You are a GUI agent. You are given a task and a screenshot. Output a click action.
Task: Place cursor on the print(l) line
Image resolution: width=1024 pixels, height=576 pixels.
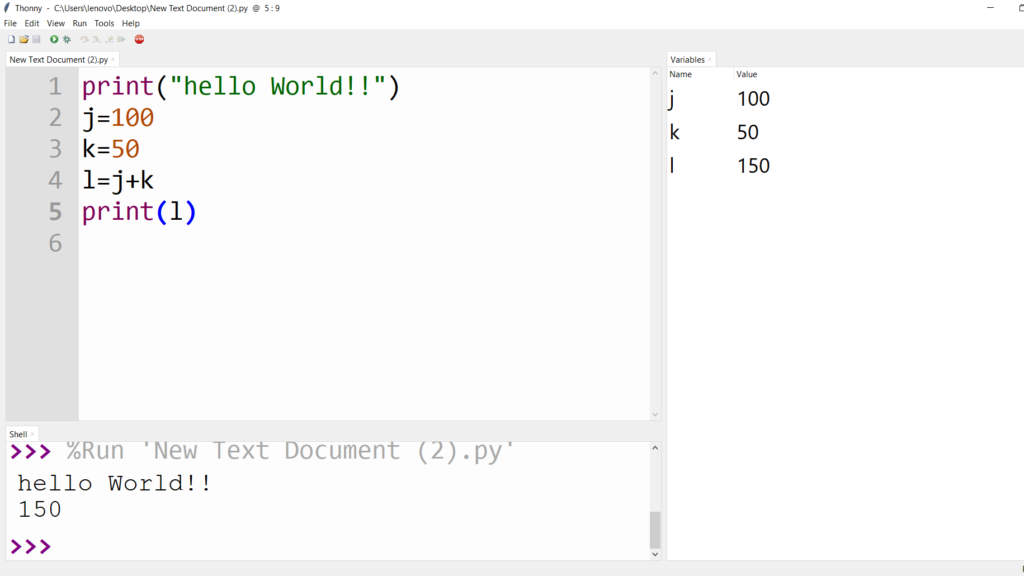(139, 212)
